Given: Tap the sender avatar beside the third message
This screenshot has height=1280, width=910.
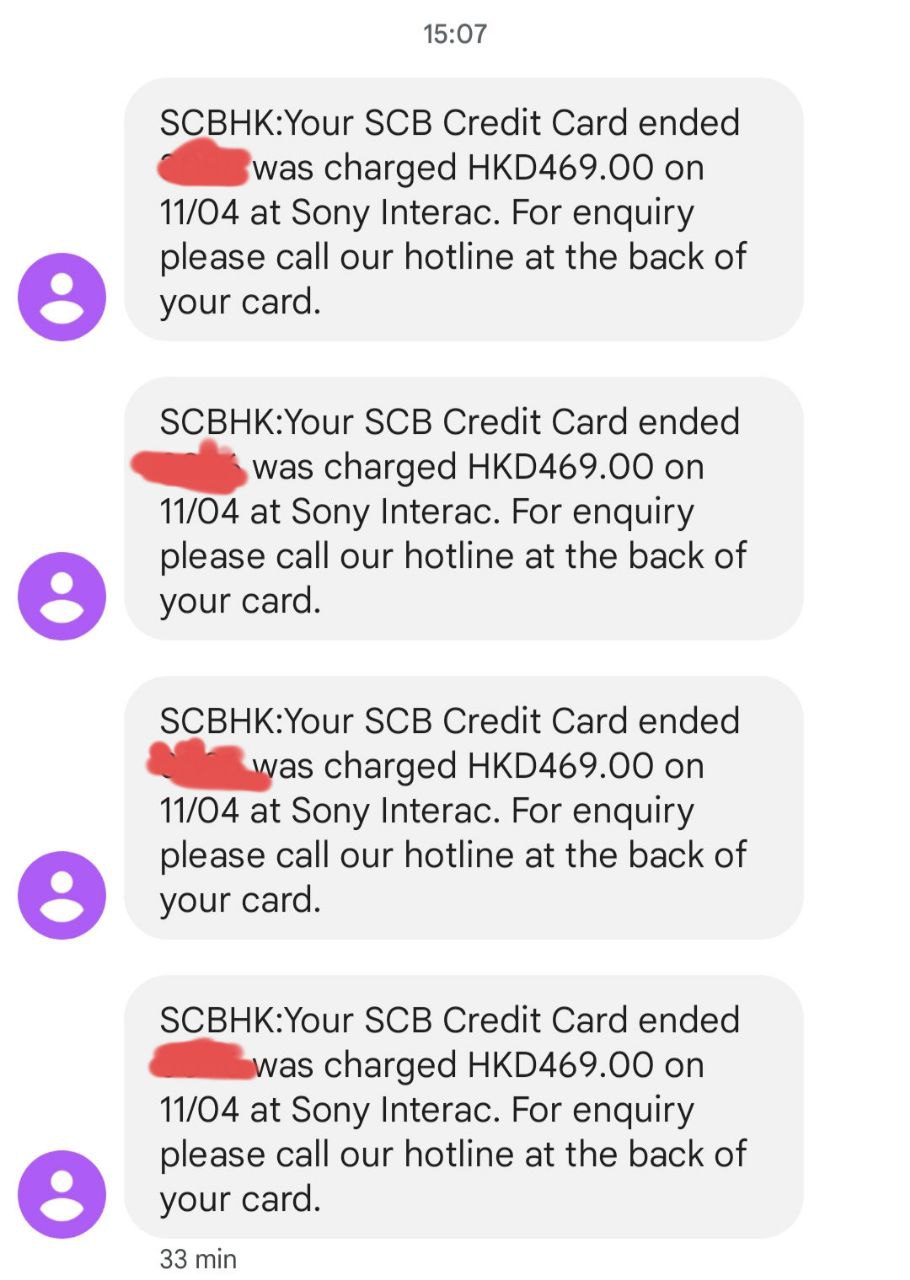Looking at the screenshot, I should 62,895.
